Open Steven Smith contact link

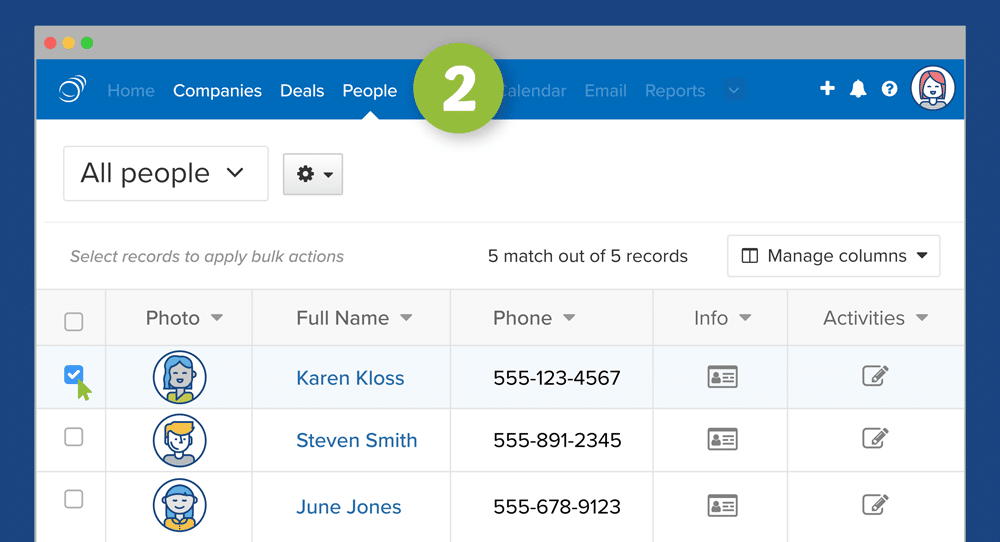pos(356,440)
